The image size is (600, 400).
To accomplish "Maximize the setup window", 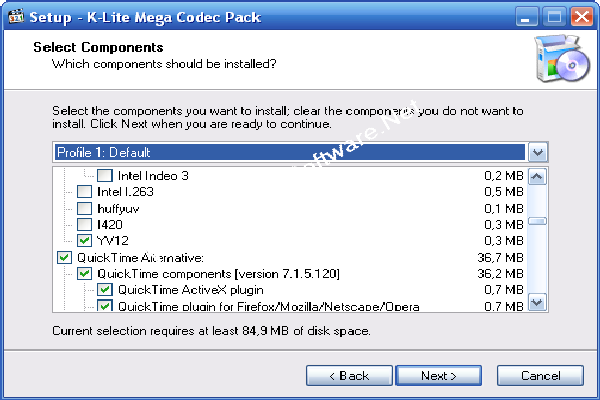I will pos(554,17).
